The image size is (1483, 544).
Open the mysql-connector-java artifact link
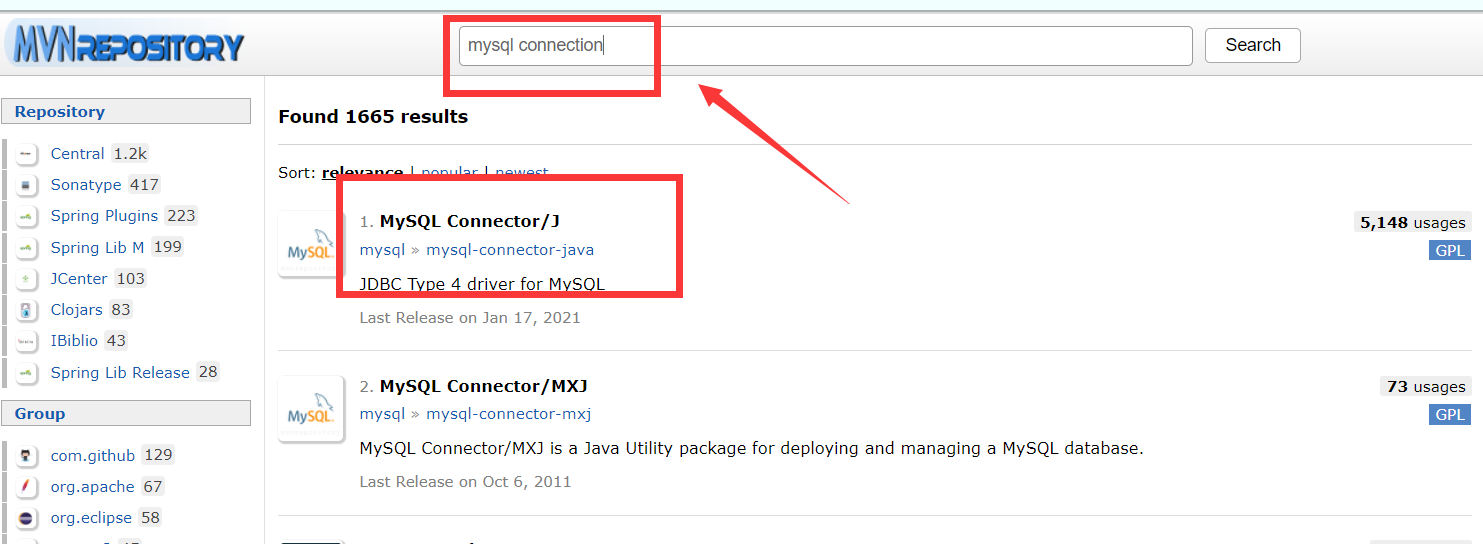click(510, 250)
